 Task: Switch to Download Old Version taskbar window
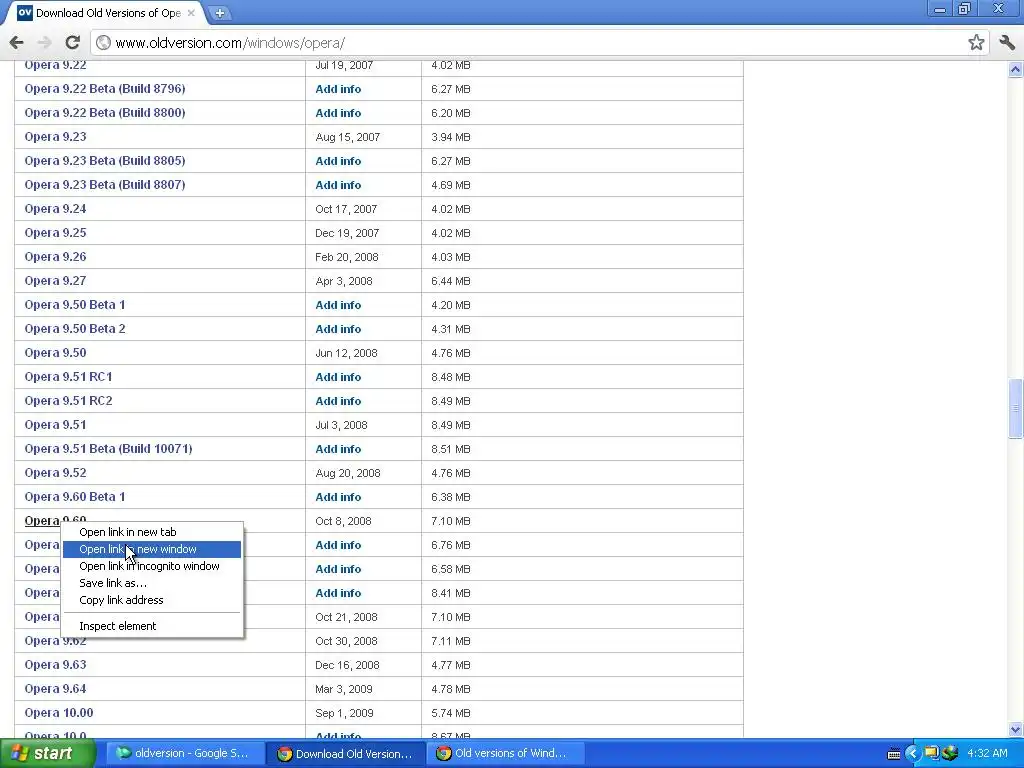(x=347, y=753)
